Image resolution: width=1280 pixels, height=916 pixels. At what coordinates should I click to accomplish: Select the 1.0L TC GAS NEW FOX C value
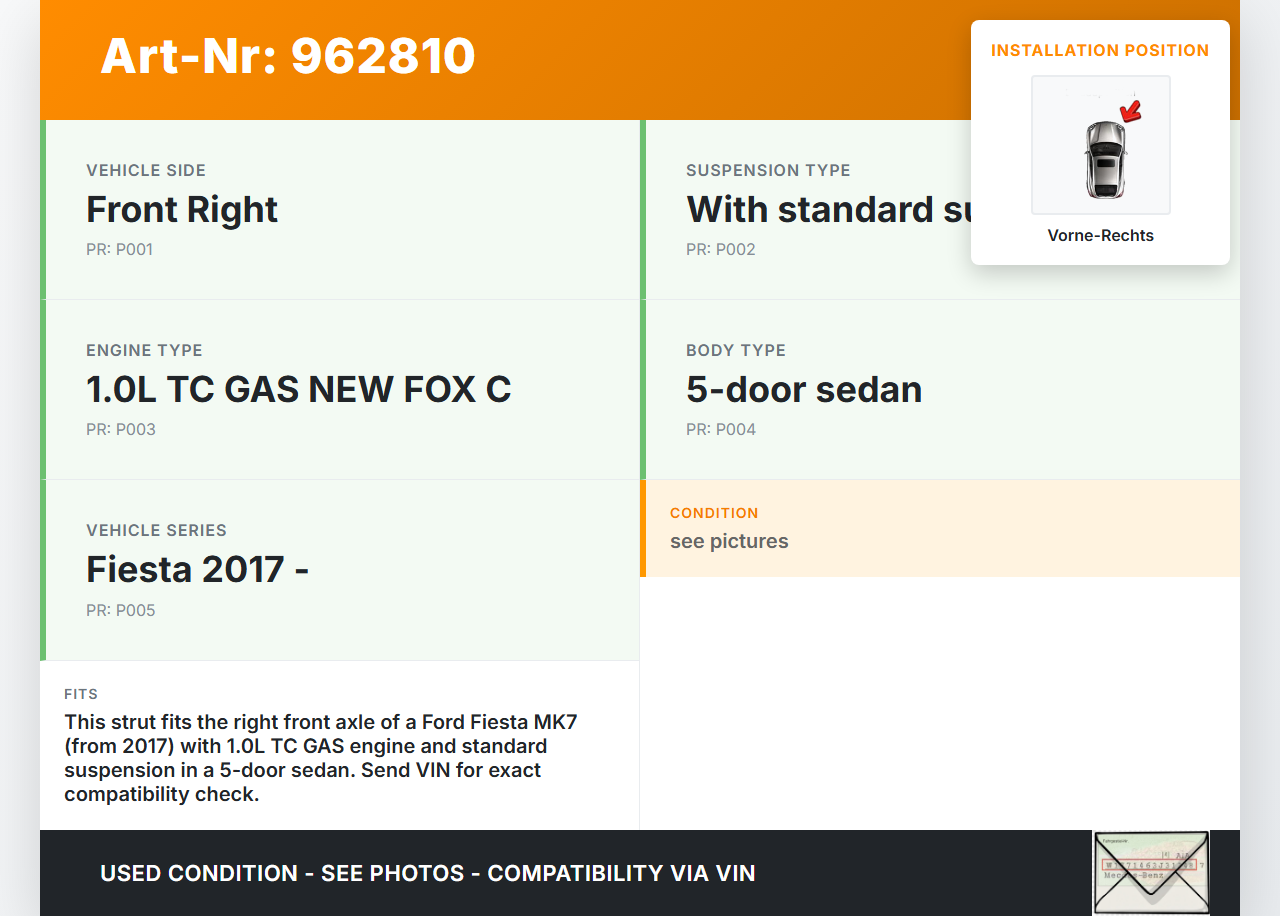pos(298,390)
